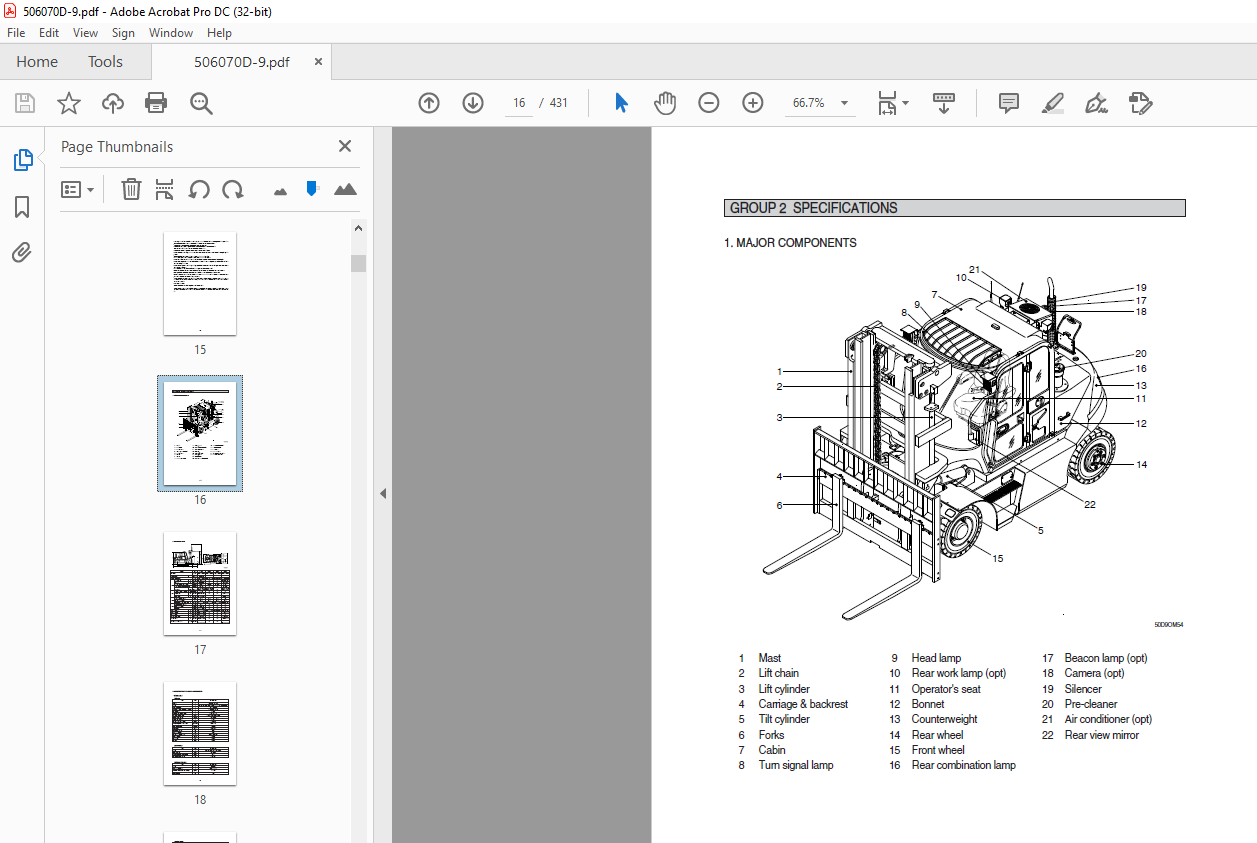Click the 'Lift chain' legend entry
Screen dimensions: 1257x843
(778, 674)
